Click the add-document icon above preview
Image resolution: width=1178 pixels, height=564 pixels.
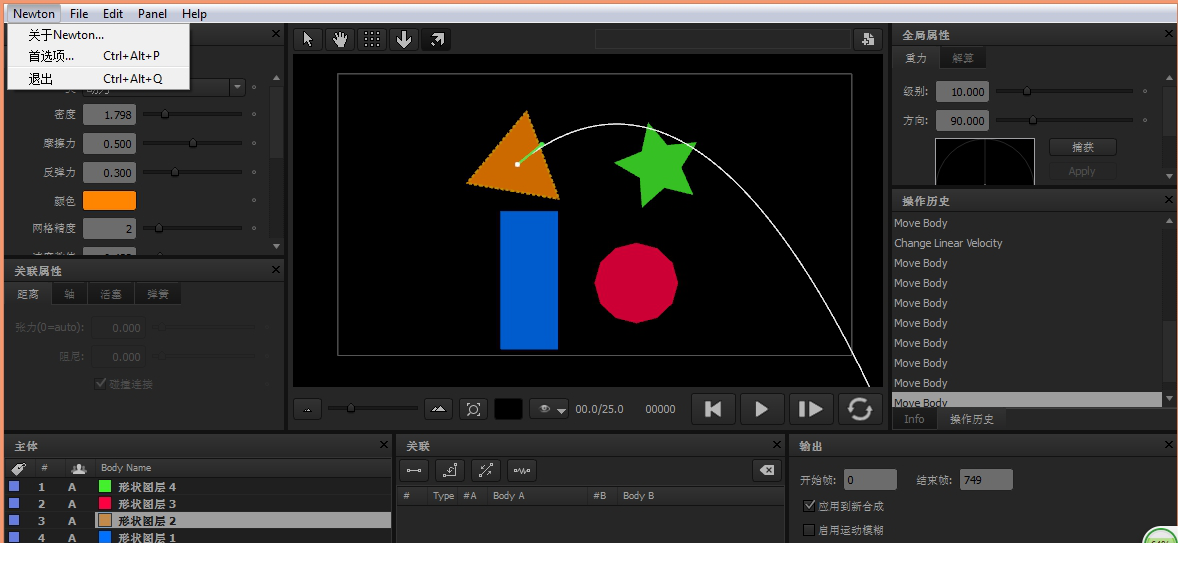click(868, 39)
